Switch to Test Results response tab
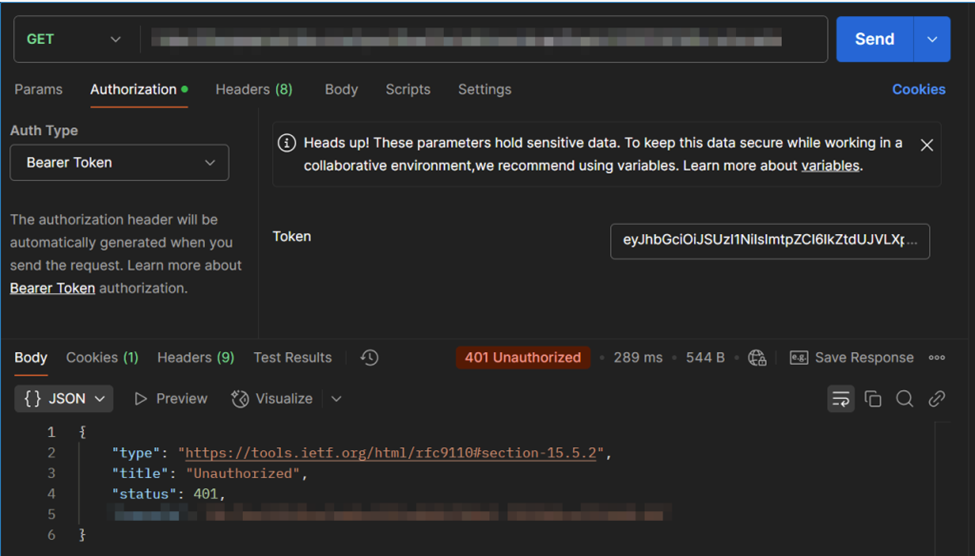The image size is (975, 556). point(292,358)
